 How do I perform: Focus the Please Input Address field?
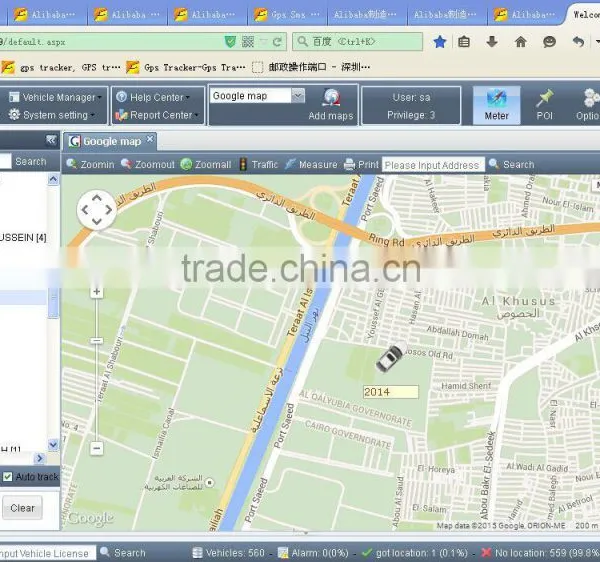433,165
